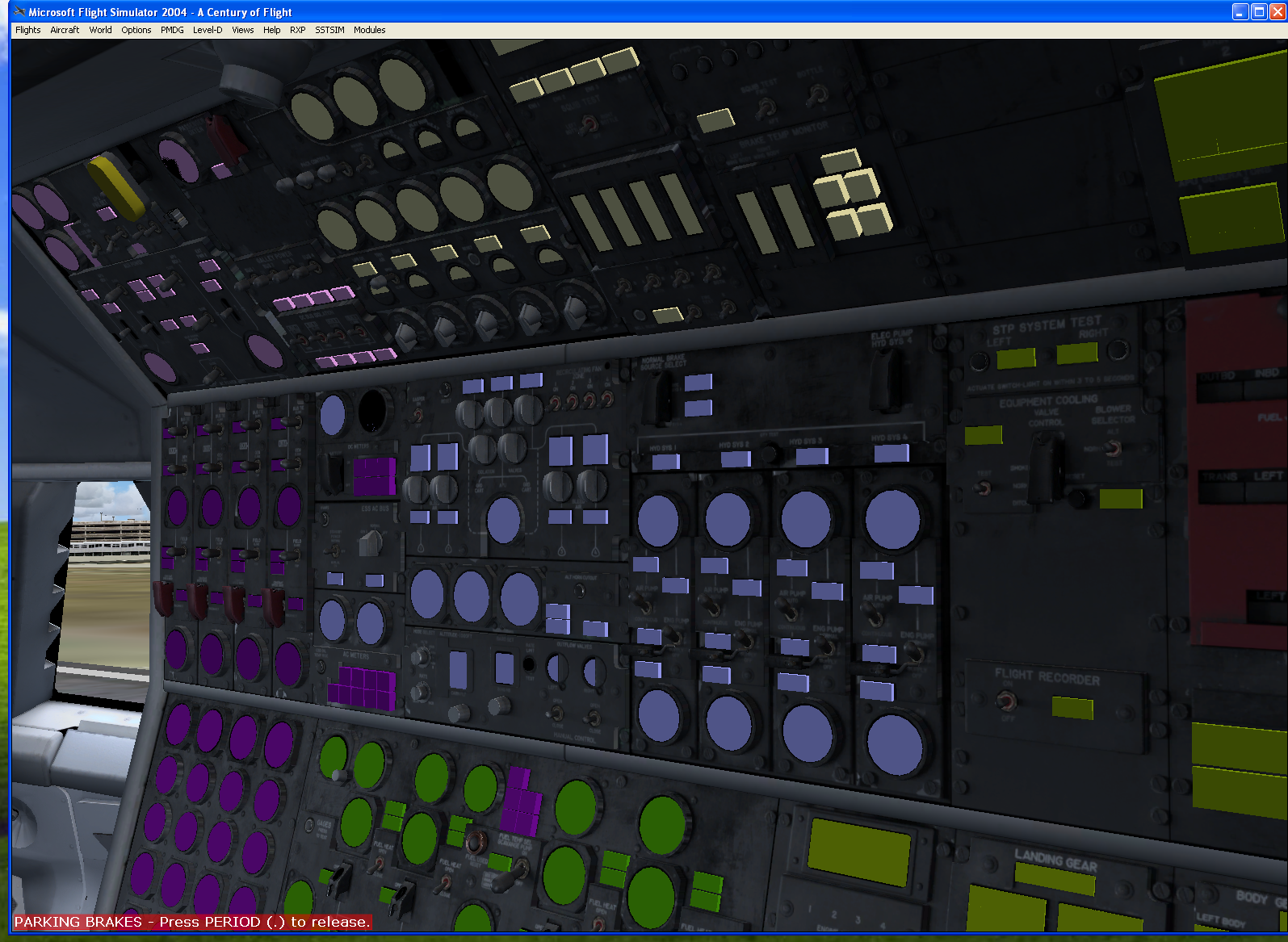The image size is (1288, 942).
Task: Open the World menu
Action: coord(100,30)
